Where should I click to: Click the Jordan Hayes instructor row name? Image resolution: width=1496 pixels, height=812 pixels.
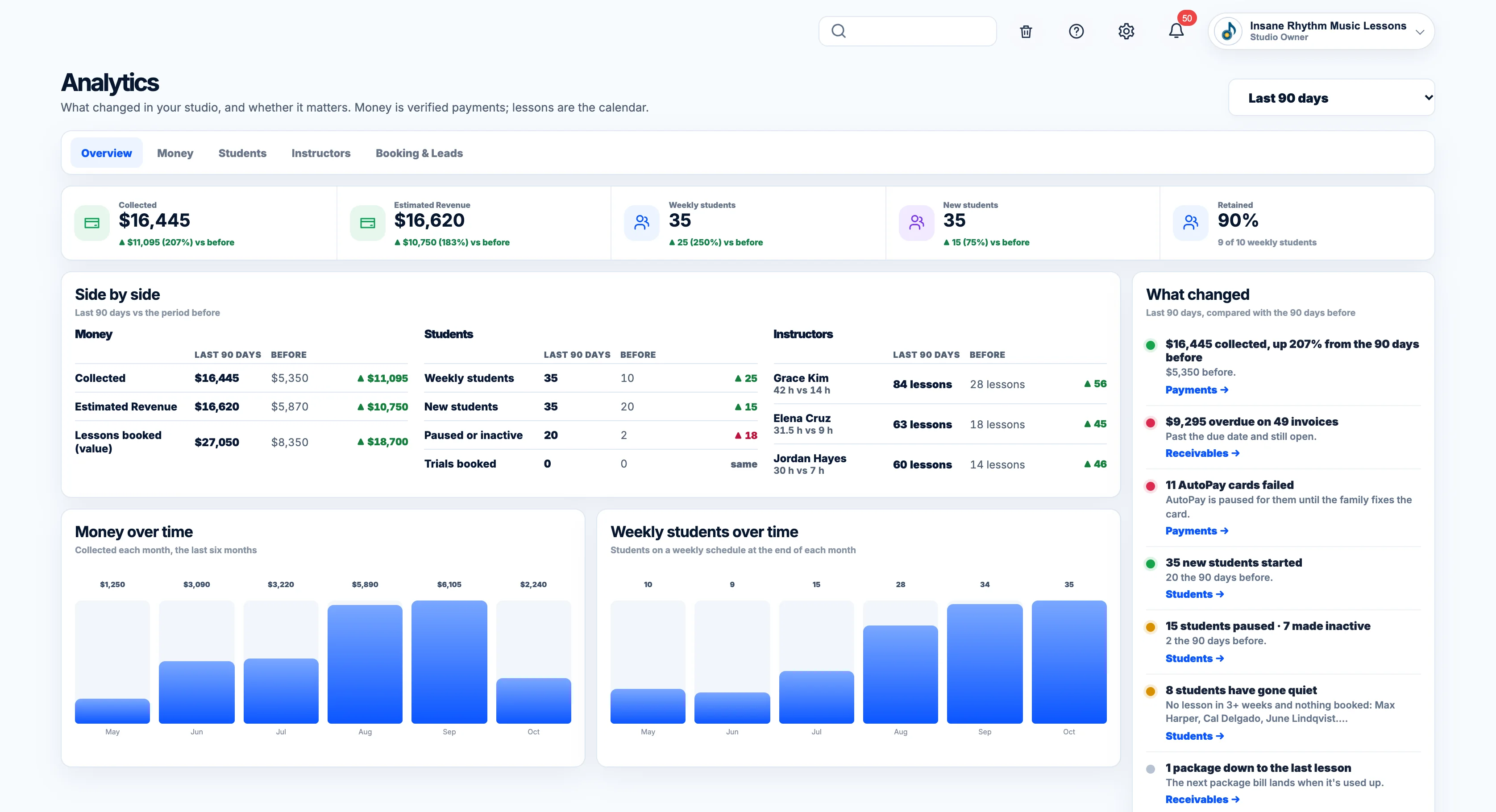tap(810, 458)
